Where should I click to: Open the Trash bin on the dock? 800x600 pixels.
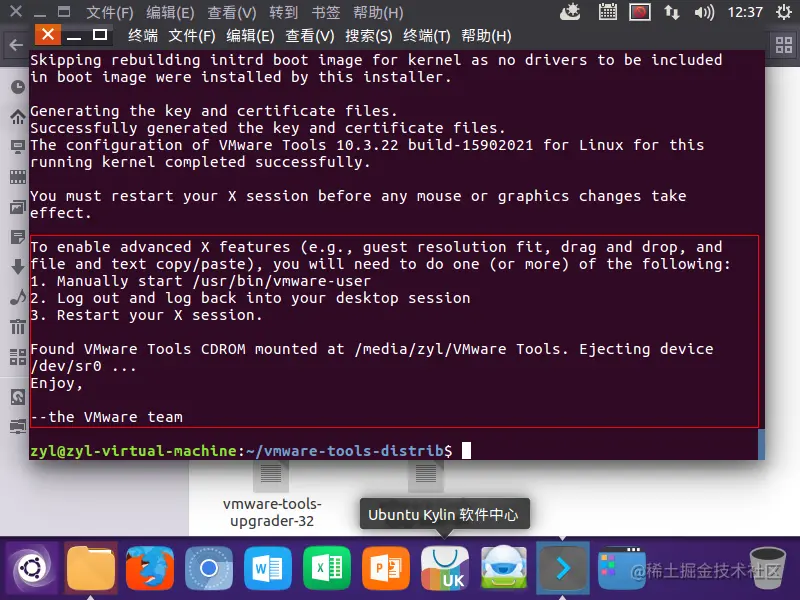click(768, 568)
